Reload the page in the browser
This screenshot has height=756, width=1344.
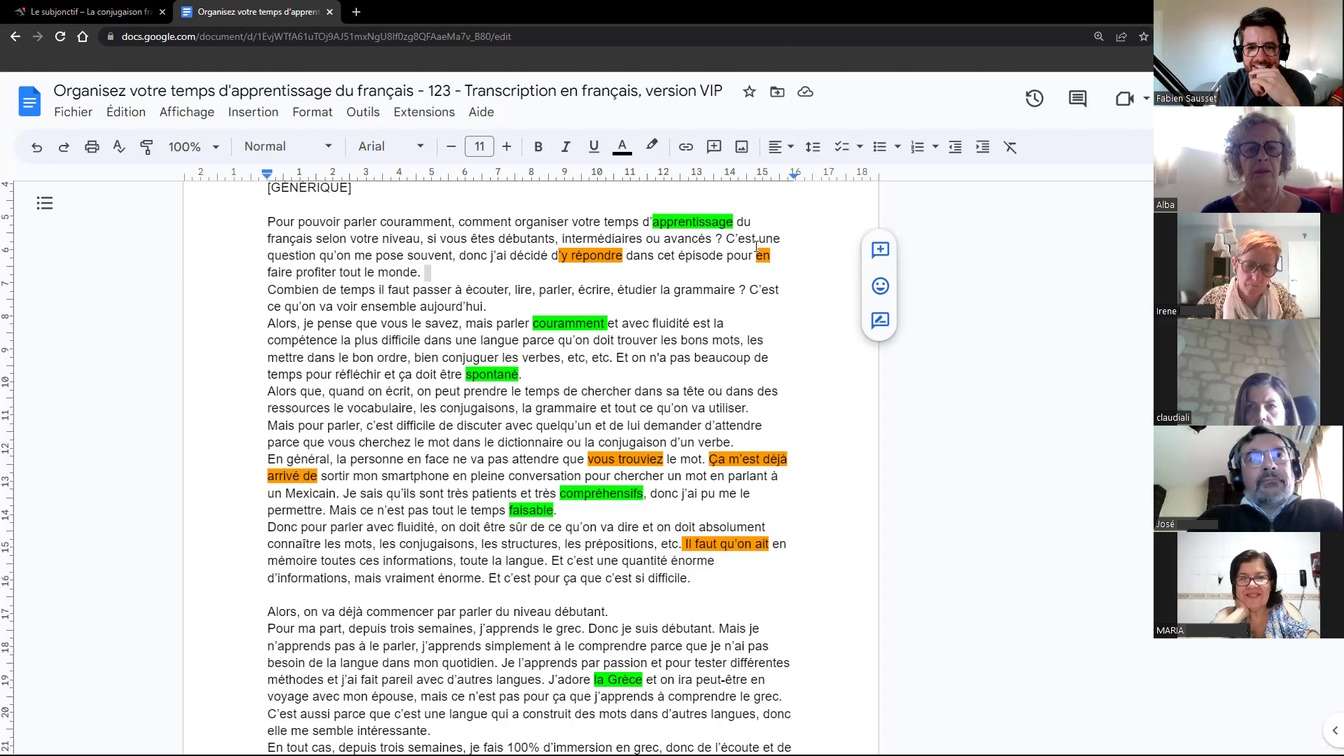[x=60, y=37]
